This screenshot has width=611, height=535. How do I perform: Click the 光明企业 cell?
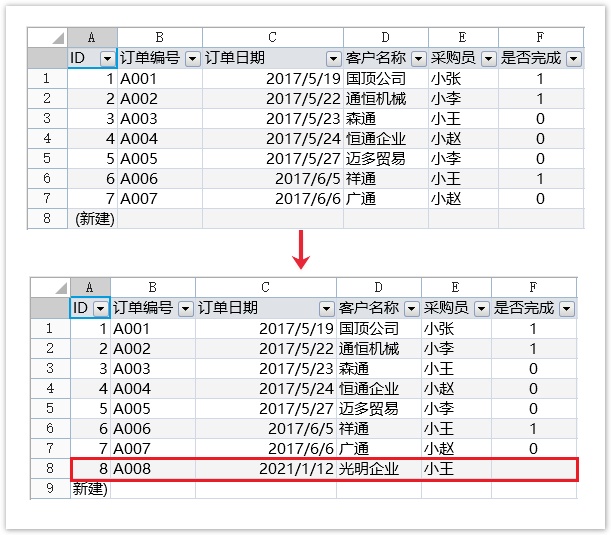(x=376, y=468)
